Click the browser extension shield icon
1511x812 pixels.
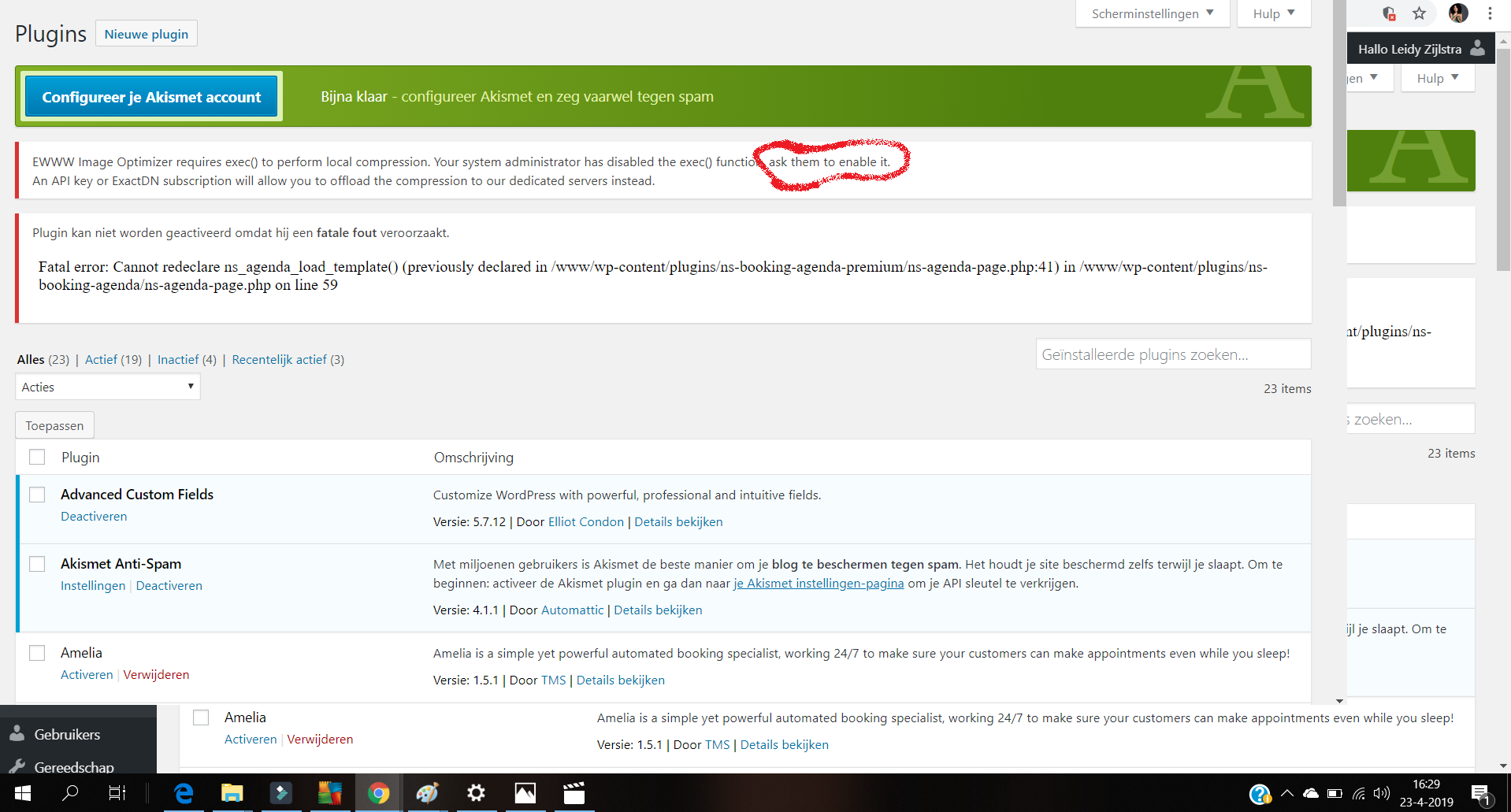coord(1389,13)
